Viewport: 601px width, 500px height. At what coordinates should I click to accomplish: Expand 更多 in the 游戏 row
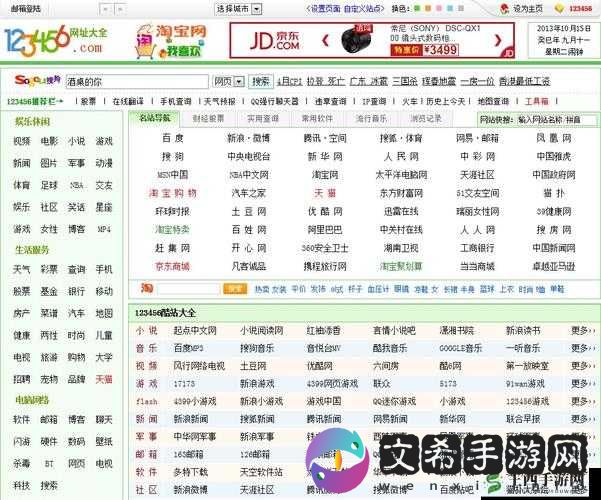[583, 383]
